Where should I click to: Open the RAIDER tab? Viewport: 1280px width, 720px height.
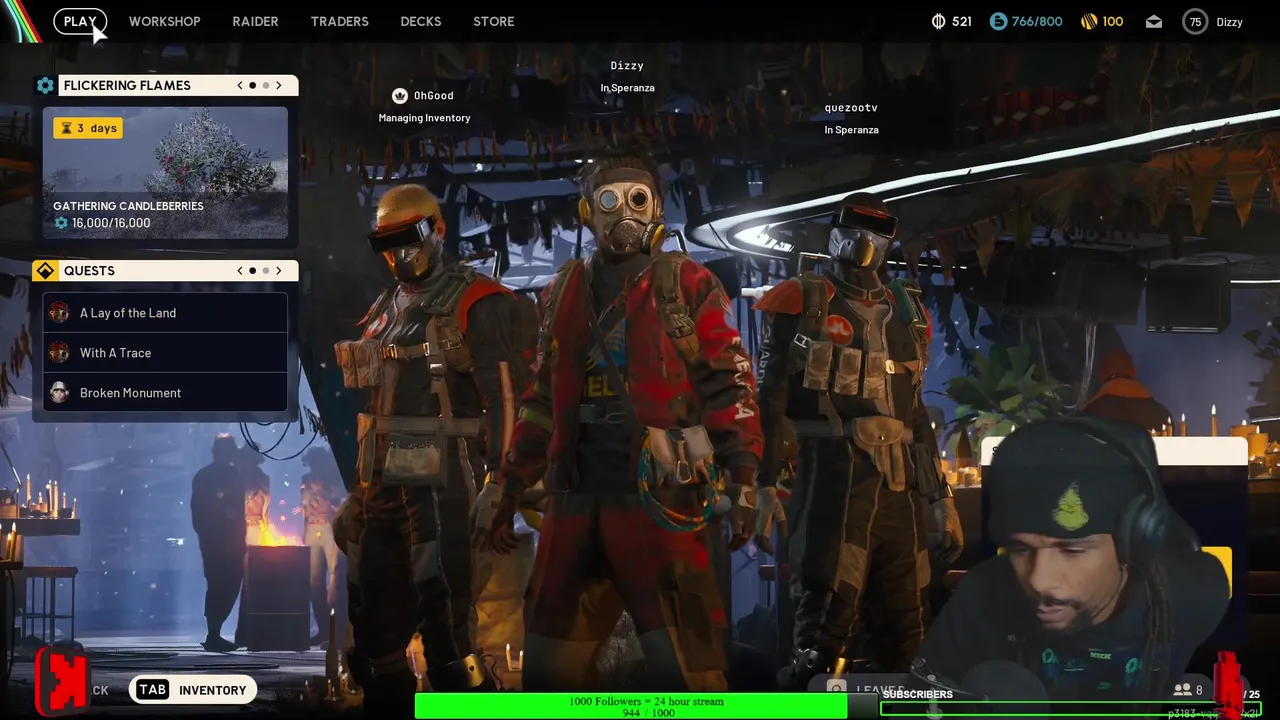click(x=255, y=21)
